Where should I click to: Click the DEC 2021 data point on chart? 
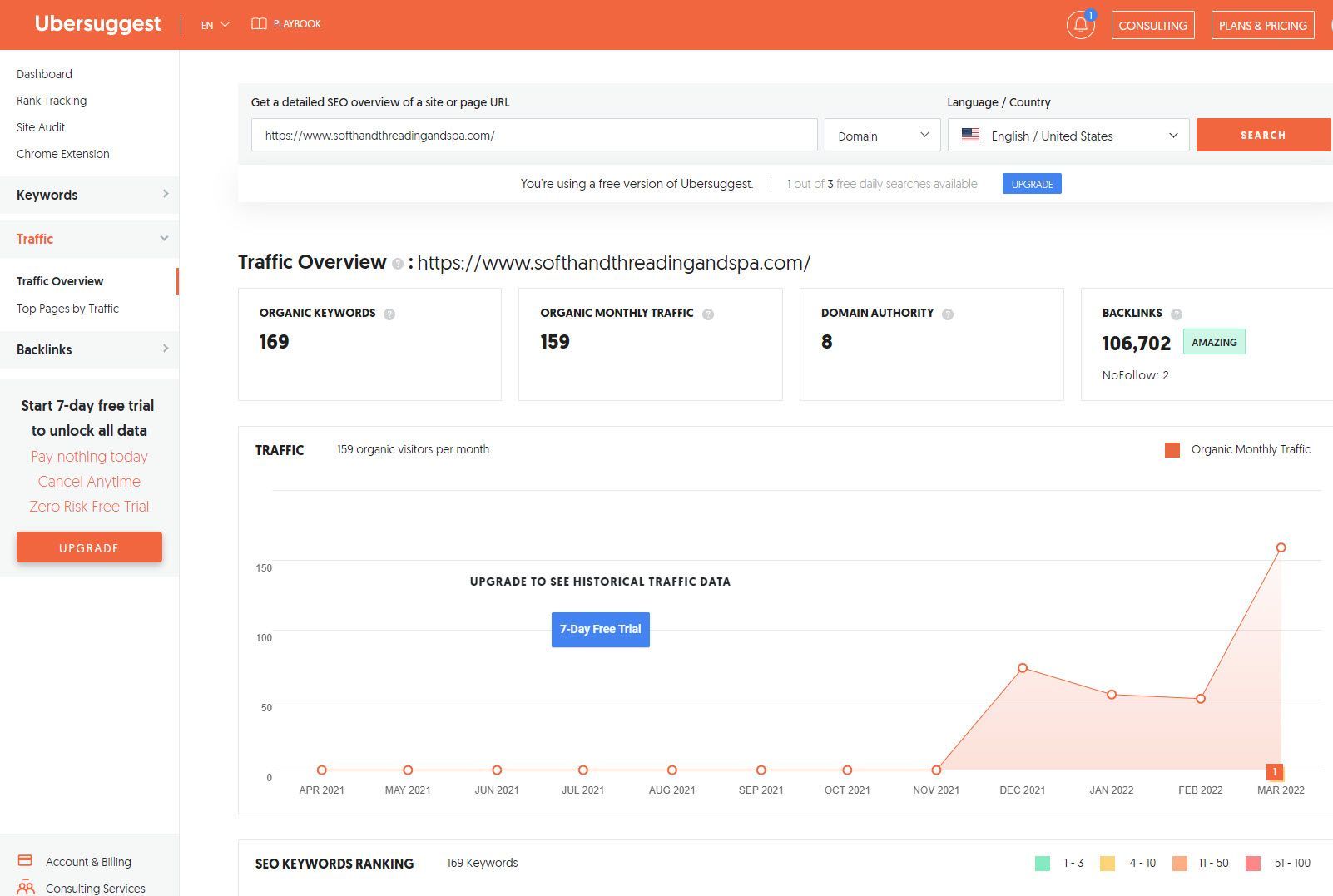[1023, 668]
